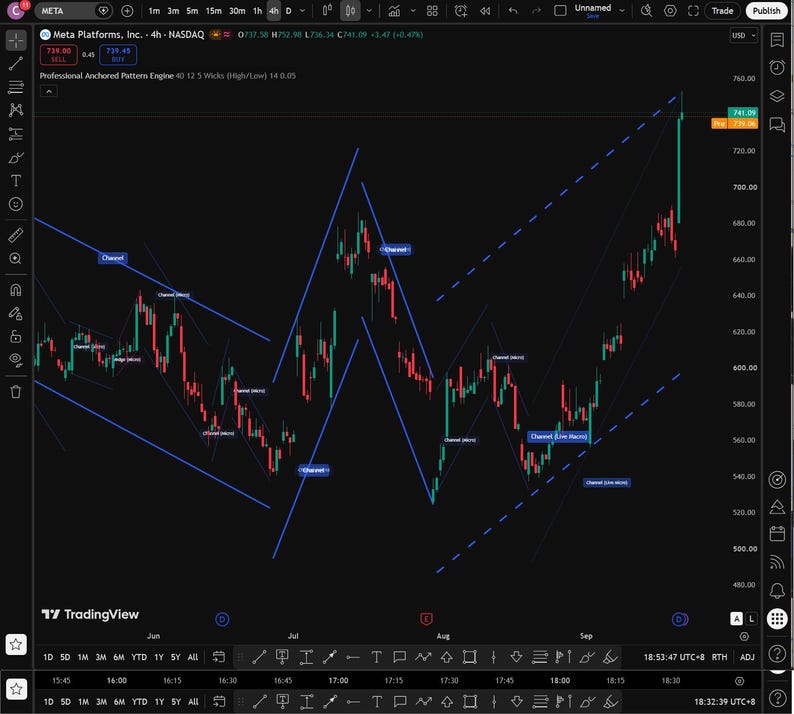Select the Channel (Live Macro) label
The height and width of the screenshot is (714, 794).
pyautogui.click(x=559, y=437)
